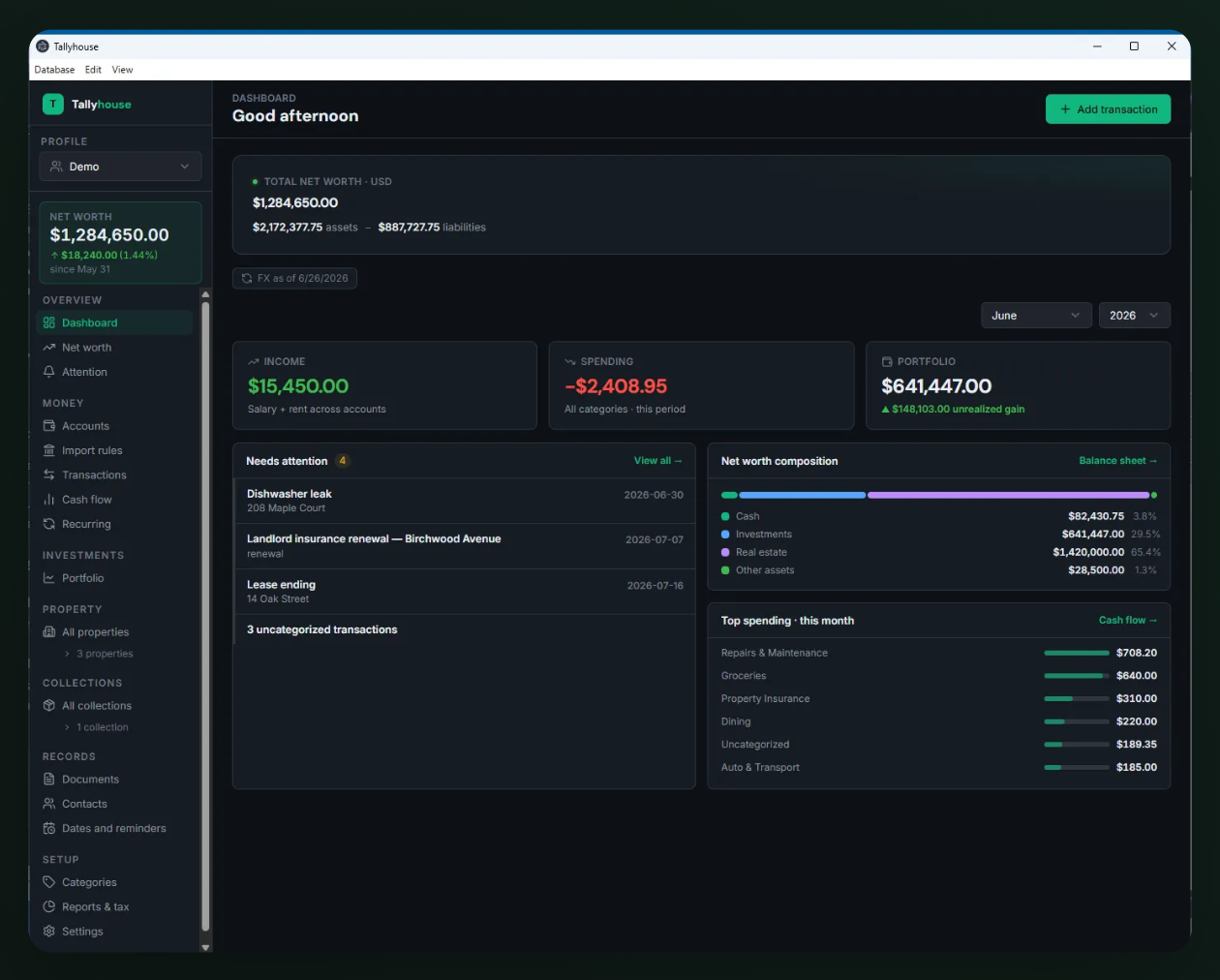Screen dimensions: 1220x980
Task: Open Dashboard via its grid icon
Action: click(x=49, y=323)
